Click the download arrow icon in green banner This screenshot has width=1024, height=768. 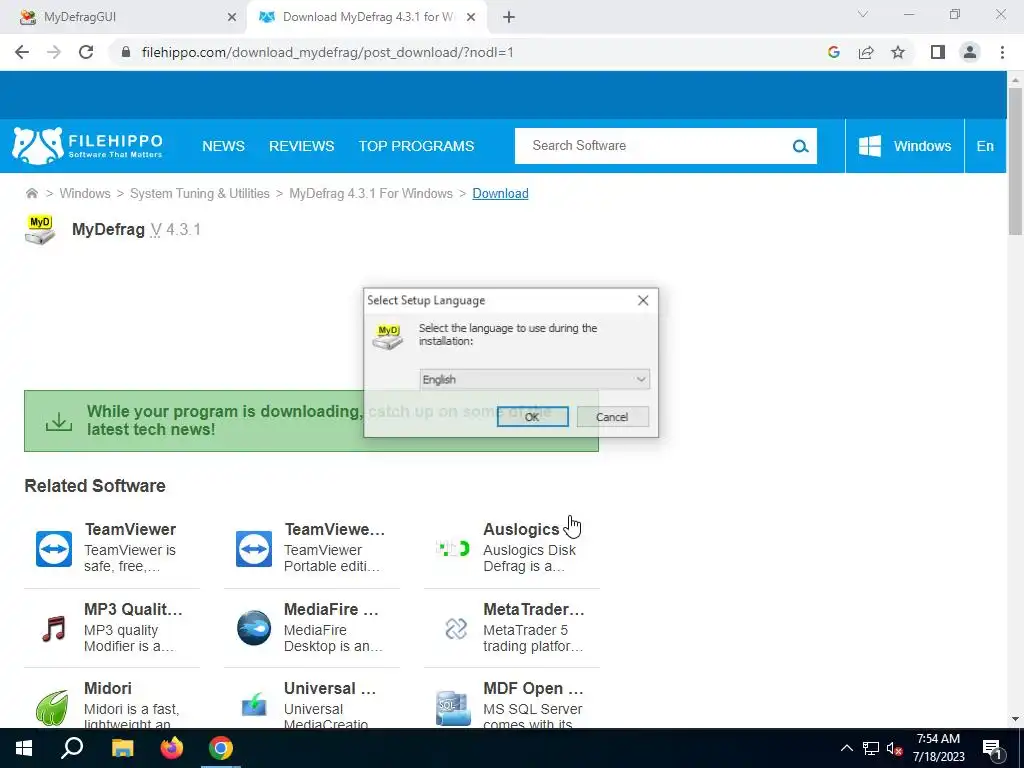[x=59, y=421]
